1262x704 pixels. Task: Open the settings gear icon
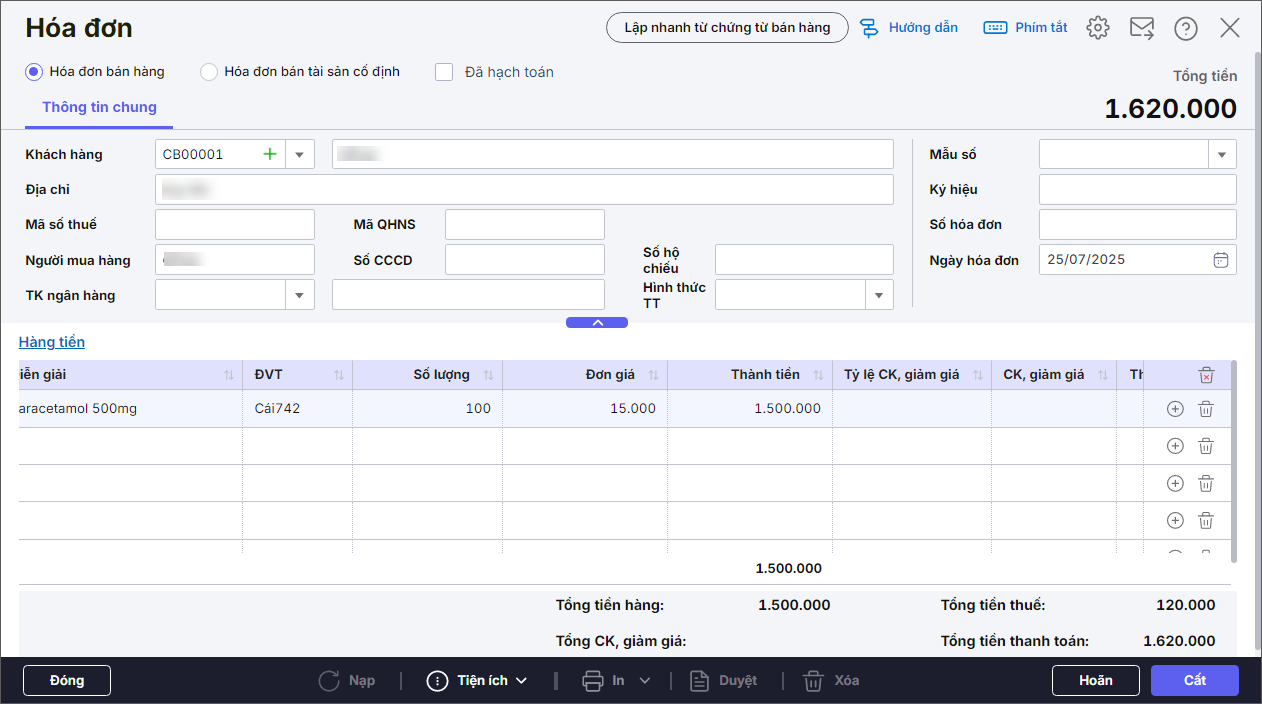(x=1098, y=28)
